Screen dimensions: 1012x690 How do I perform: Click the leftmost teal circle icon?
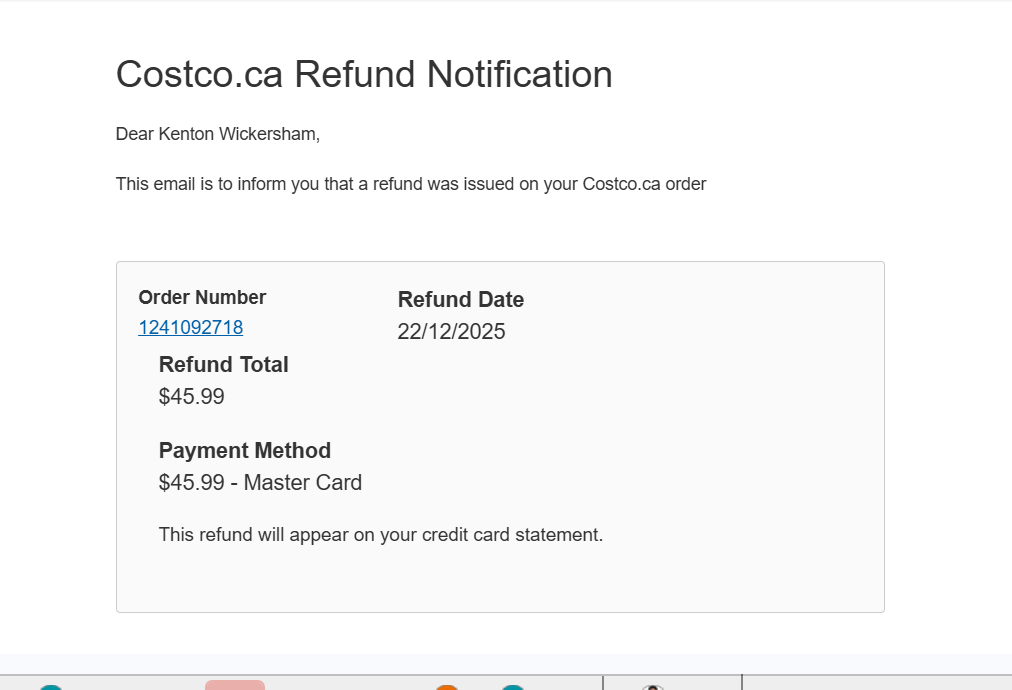pos(50,687)
